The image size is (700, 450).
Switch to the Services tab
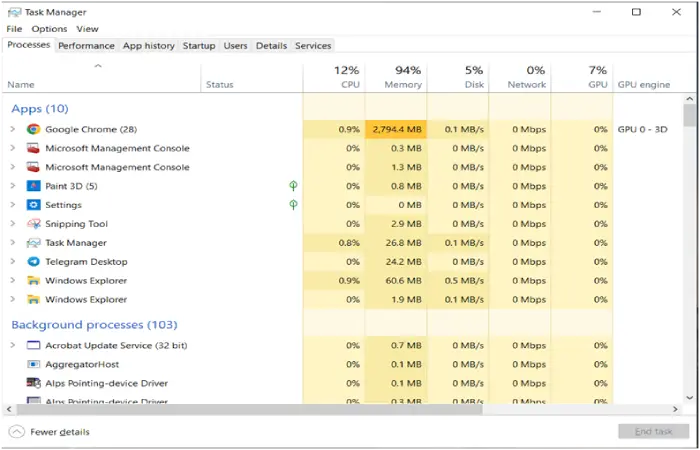pos(313,46)
